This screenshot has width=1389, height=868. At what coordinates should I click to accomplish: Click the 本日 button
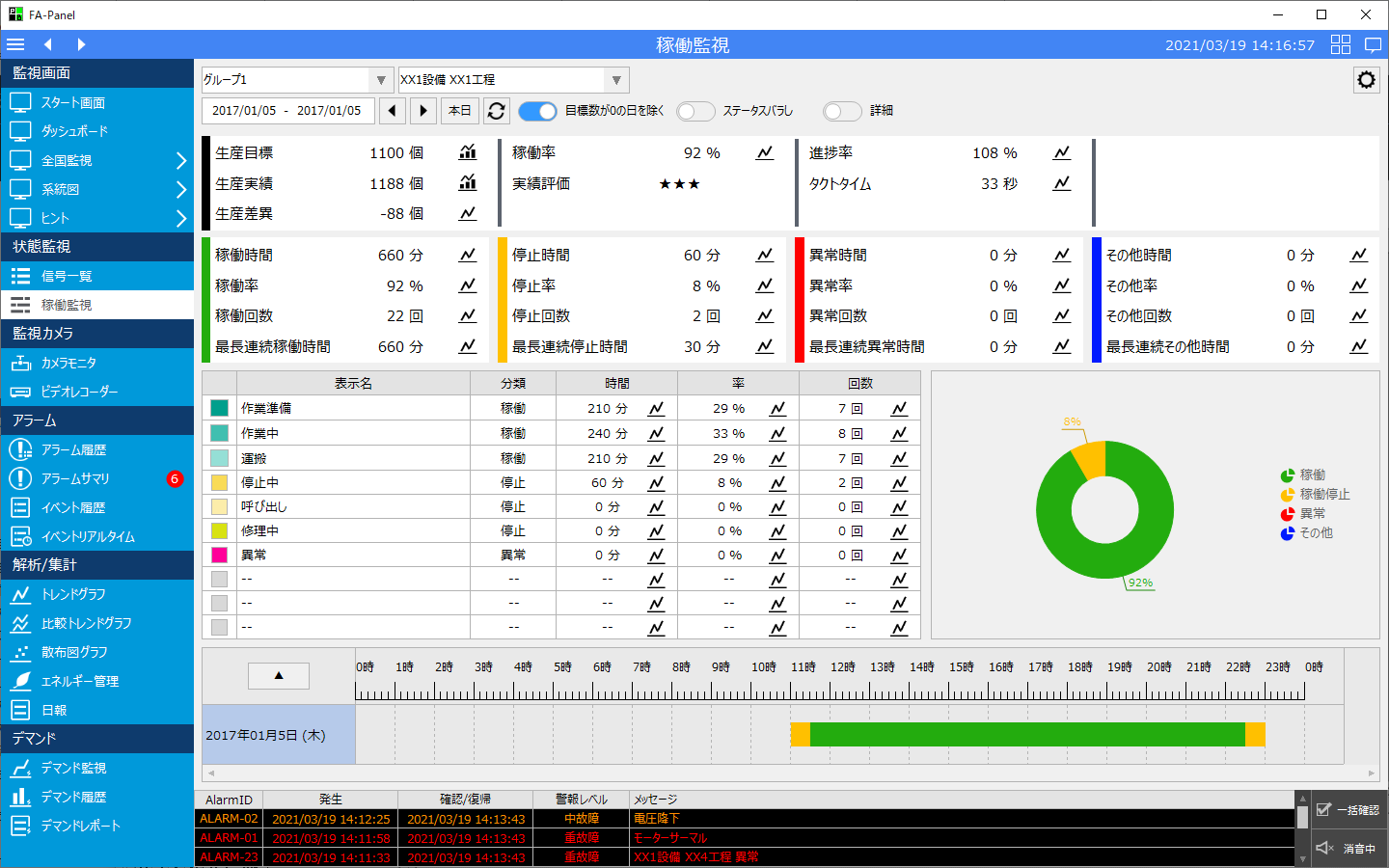pyautogui.click(x=460, y=111)
